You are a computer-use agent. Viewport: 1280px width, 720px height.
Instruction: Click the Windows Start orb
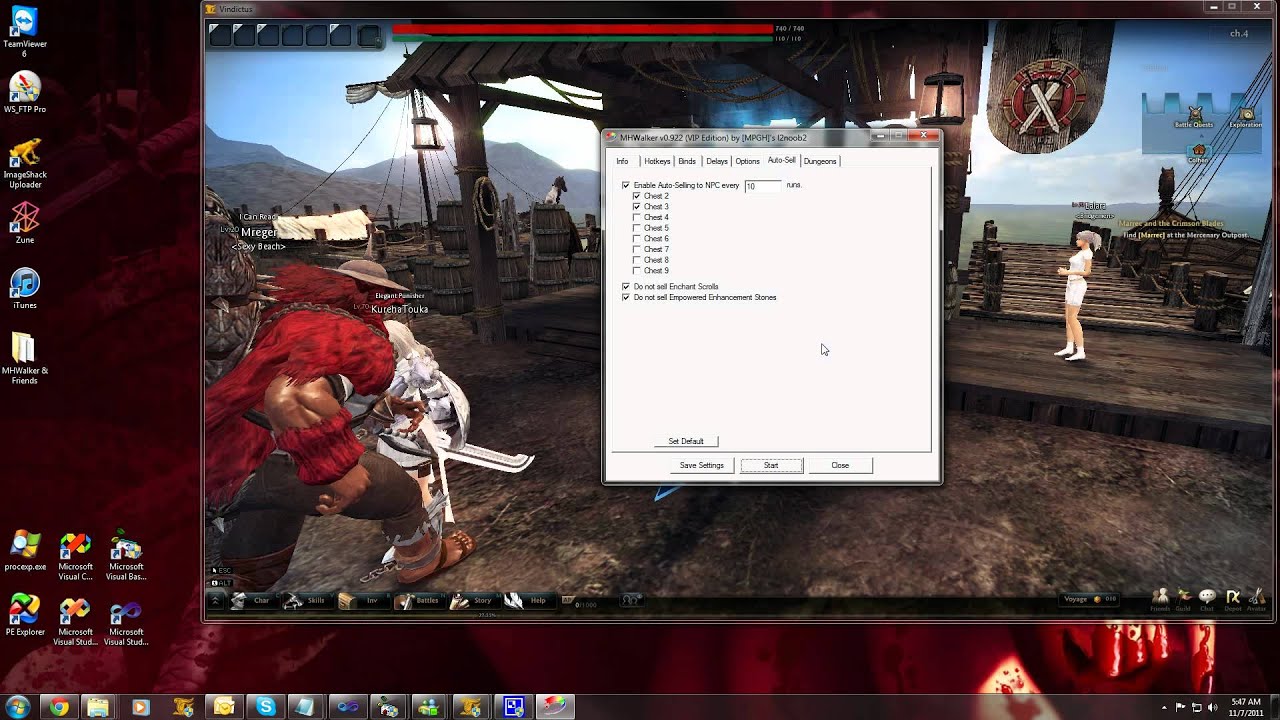(17, 707)
